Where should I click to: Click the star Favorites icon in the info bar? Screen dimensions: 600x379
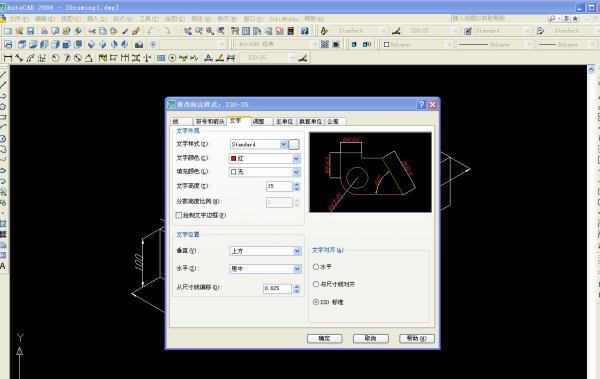pos(575,18)
